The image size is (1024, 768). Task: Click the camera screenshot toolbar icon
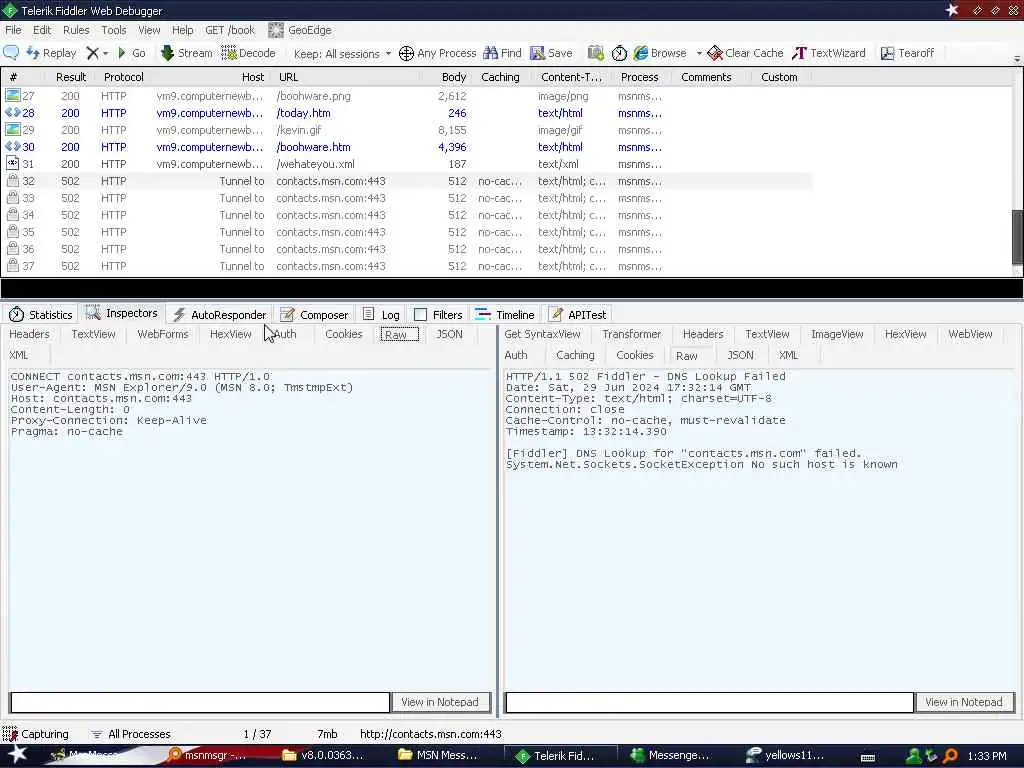pyautogui.click(x=596, y=53)
